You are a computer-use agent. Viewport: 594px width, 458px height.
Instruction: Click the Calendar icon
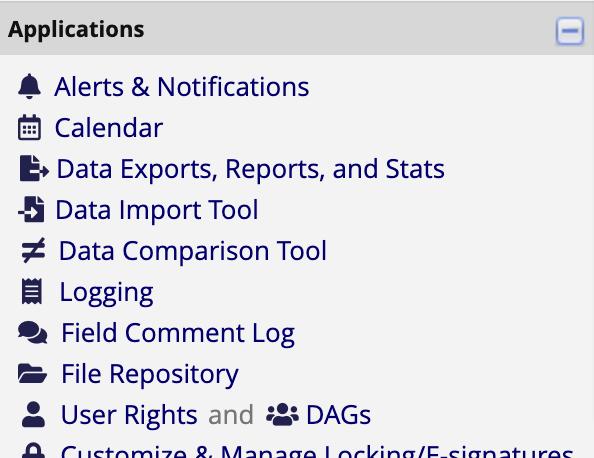30,127
